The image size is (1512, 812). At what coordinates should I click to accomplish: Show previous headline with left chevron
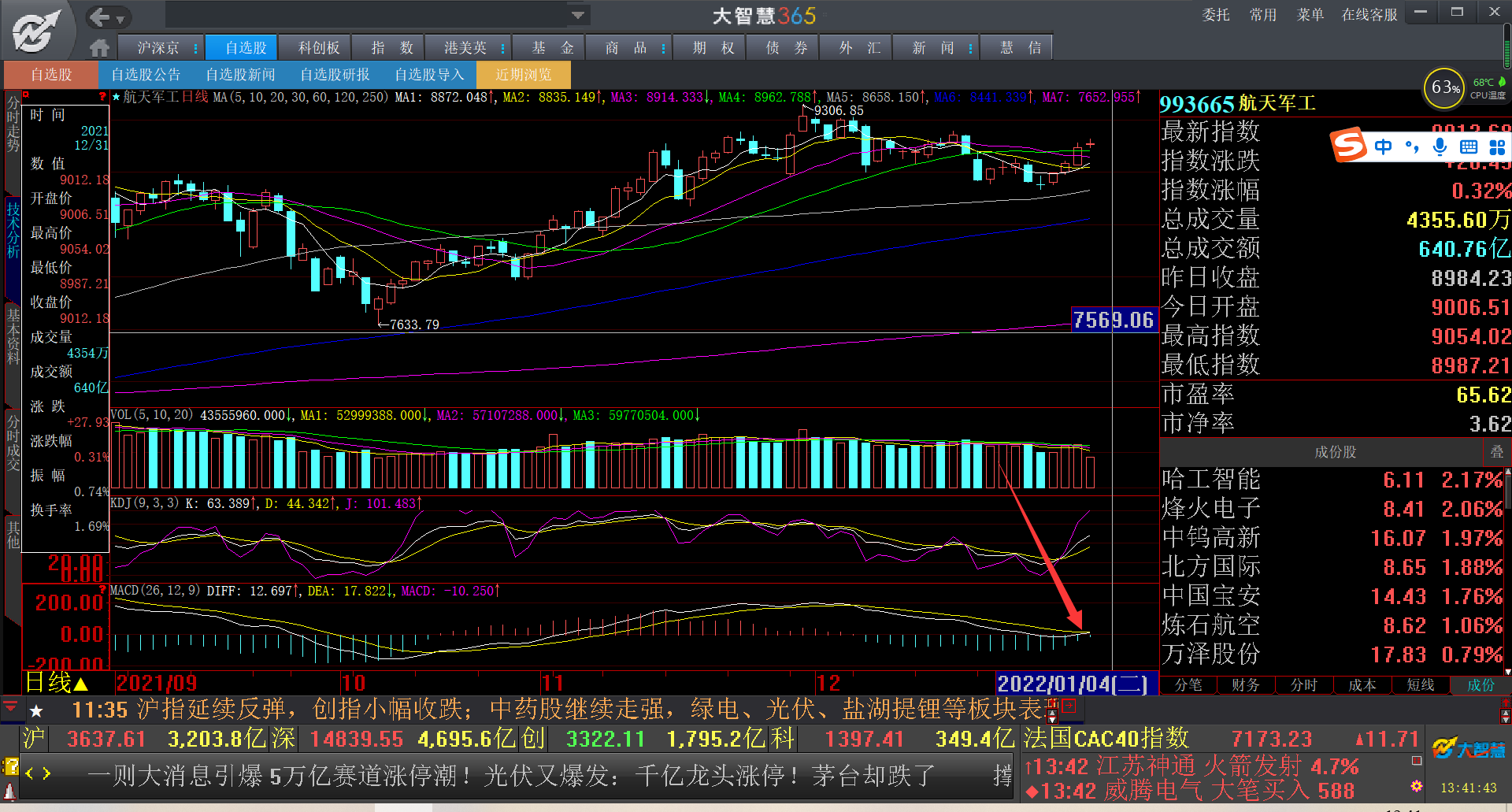coord(30,773)
